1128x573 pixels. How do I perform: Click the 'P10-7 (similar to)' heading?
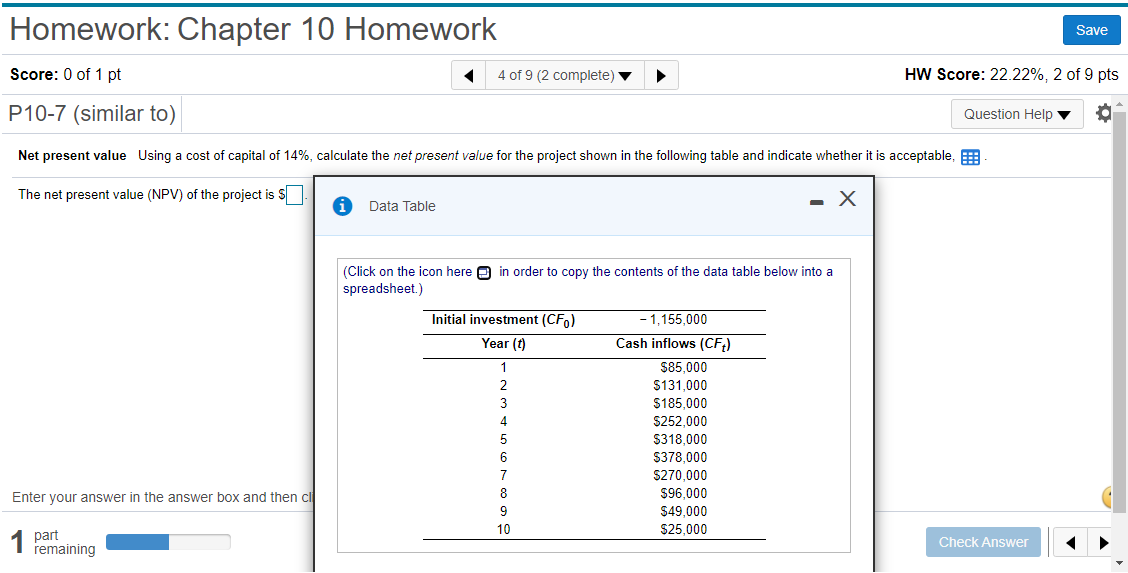(x=92, y=114)
